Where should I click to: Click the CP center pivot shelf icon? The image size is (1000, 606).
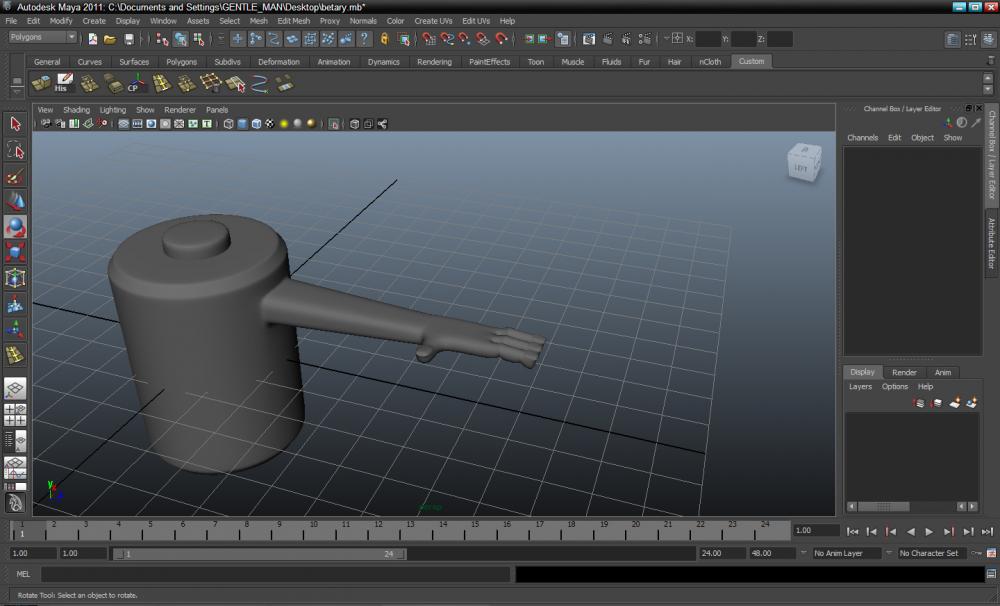(x=136, y=83)
